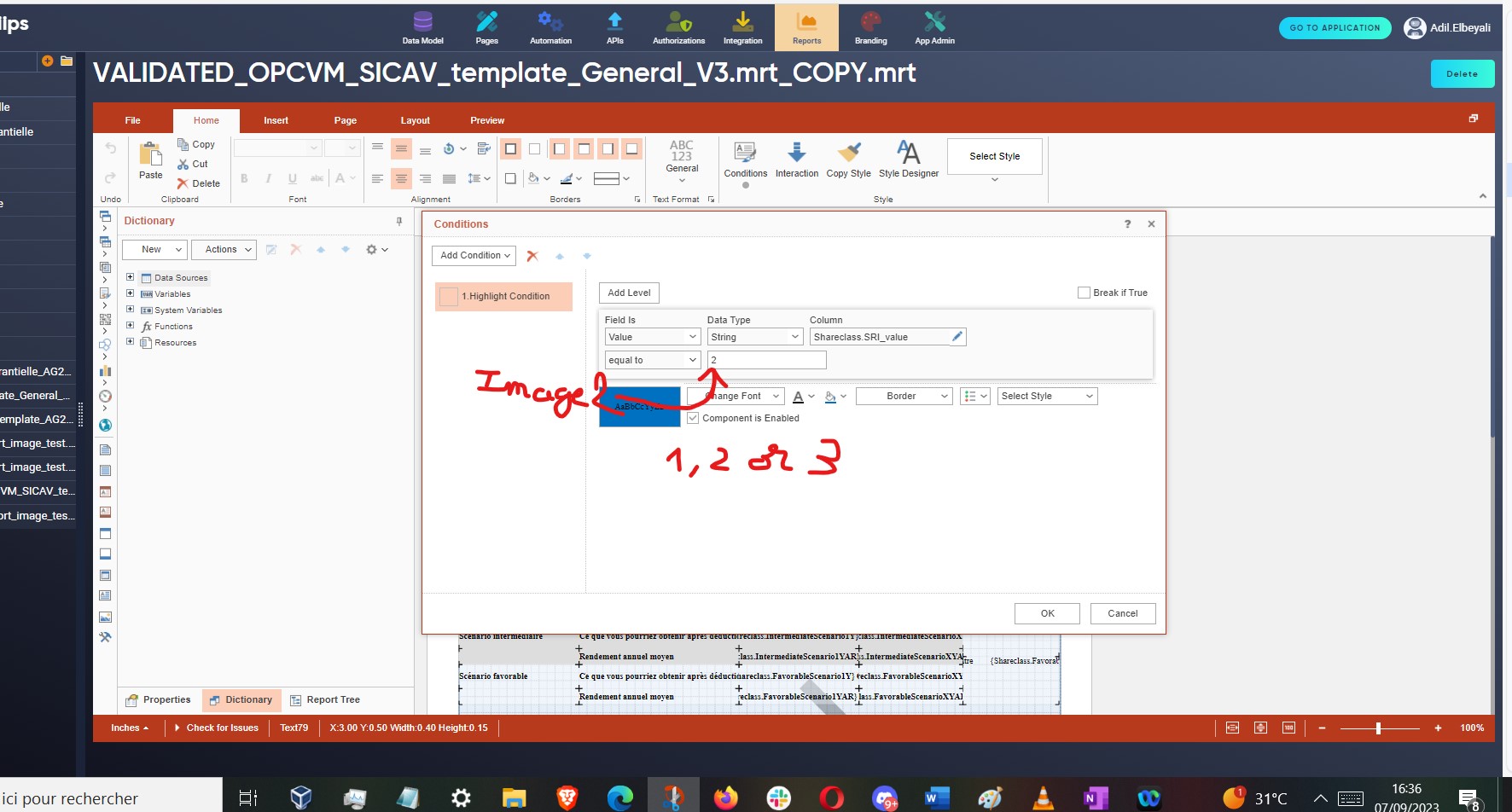Image resolution: width=1512 pixels, height=812 pixels.
Task: Click Copy in the Clipboard group
Action: click(196, 144)
